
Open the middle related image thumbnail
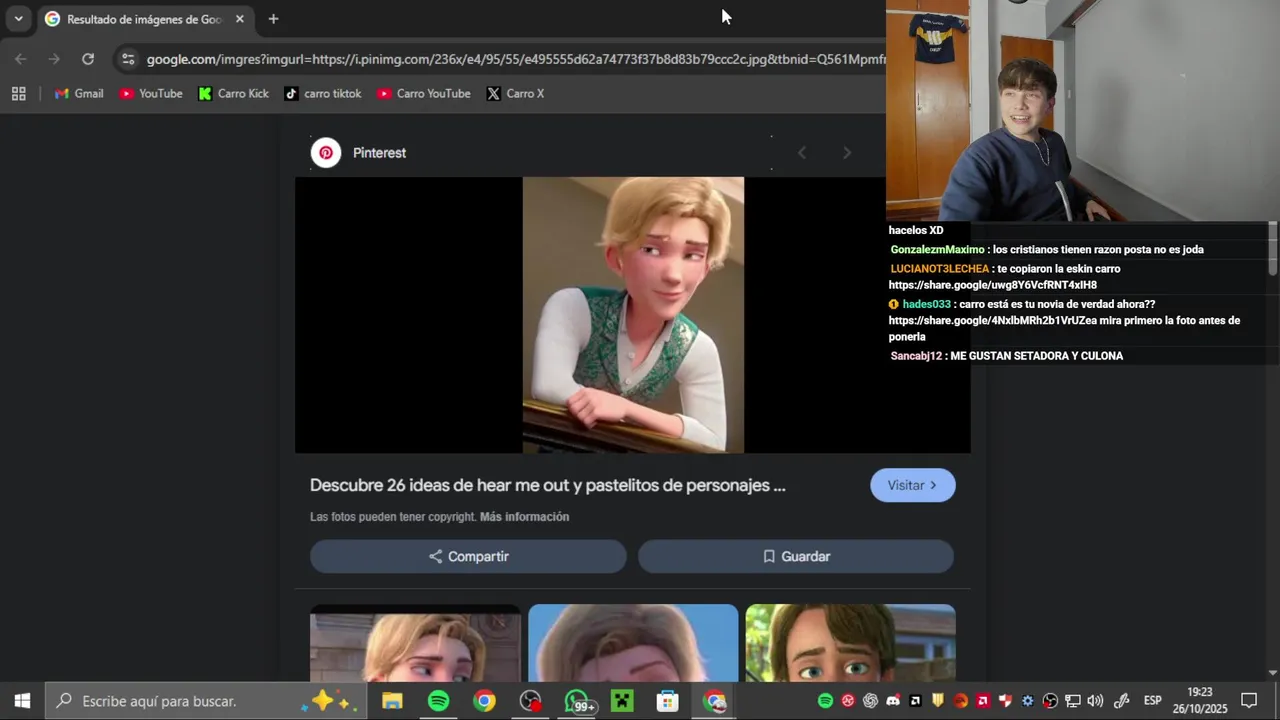(633, 643)
